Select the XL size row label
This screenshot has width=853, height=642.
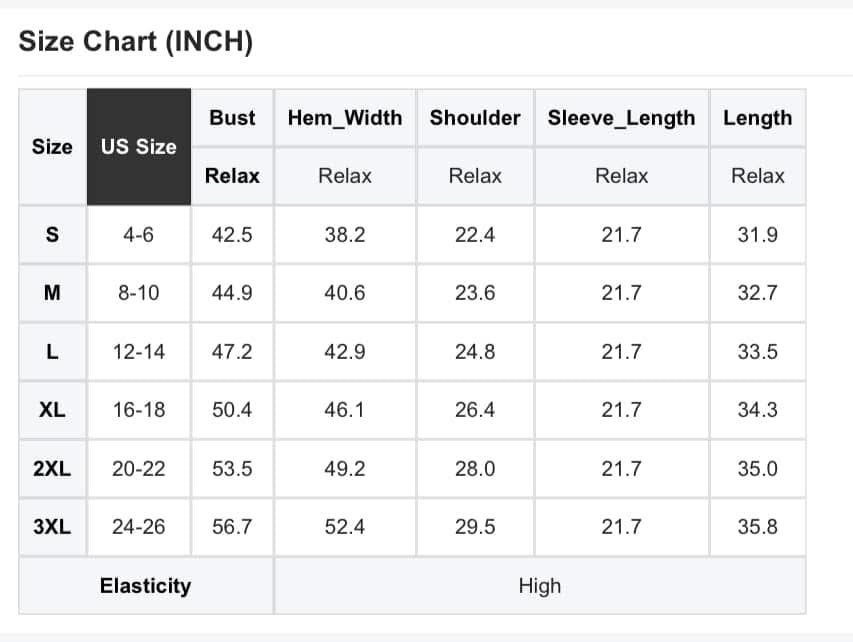[52, 410]
